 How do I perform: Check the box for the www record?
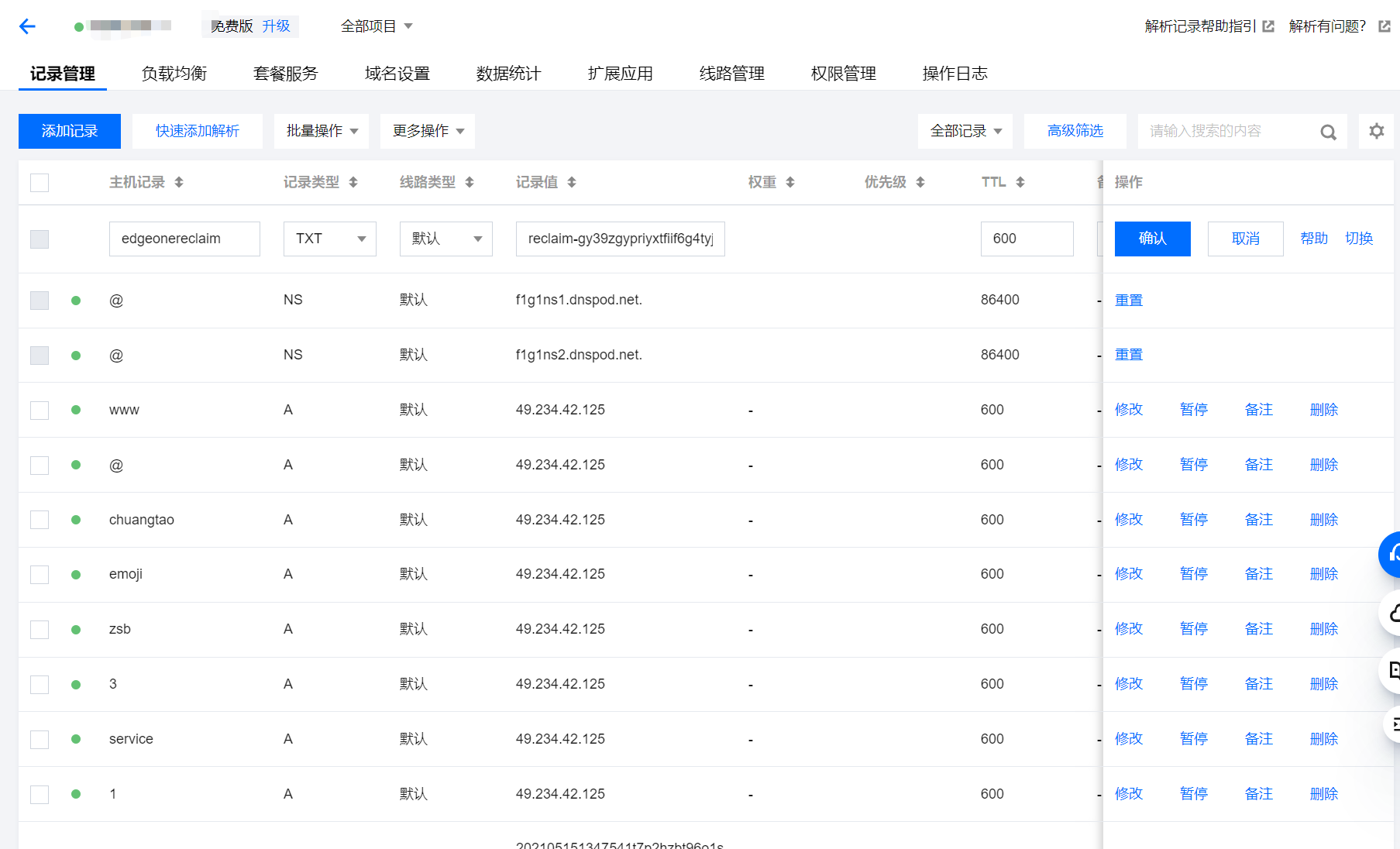click(40, 411)
